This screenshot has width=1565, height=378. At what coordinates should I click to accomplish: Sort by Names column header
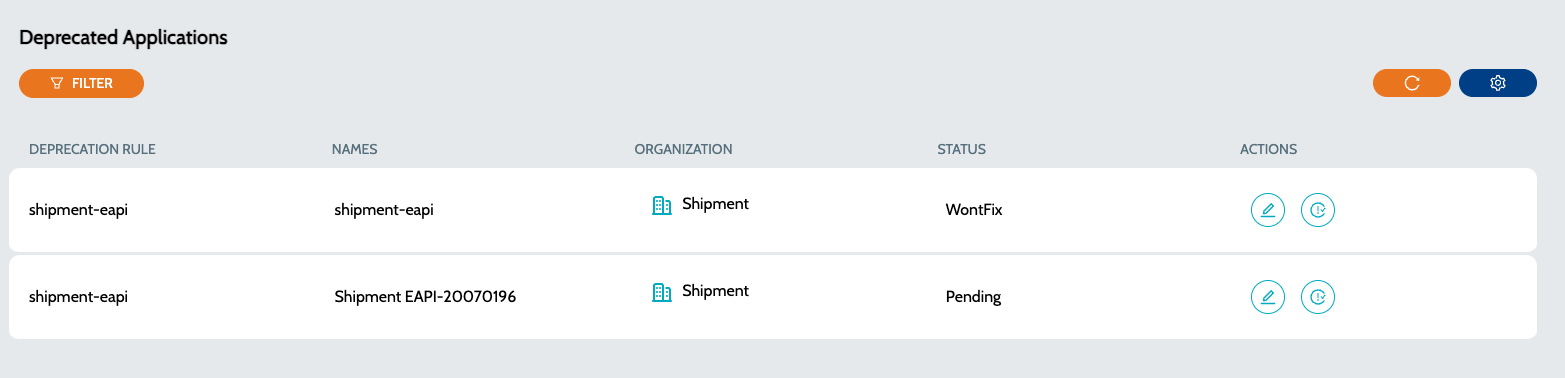[354, 149]
